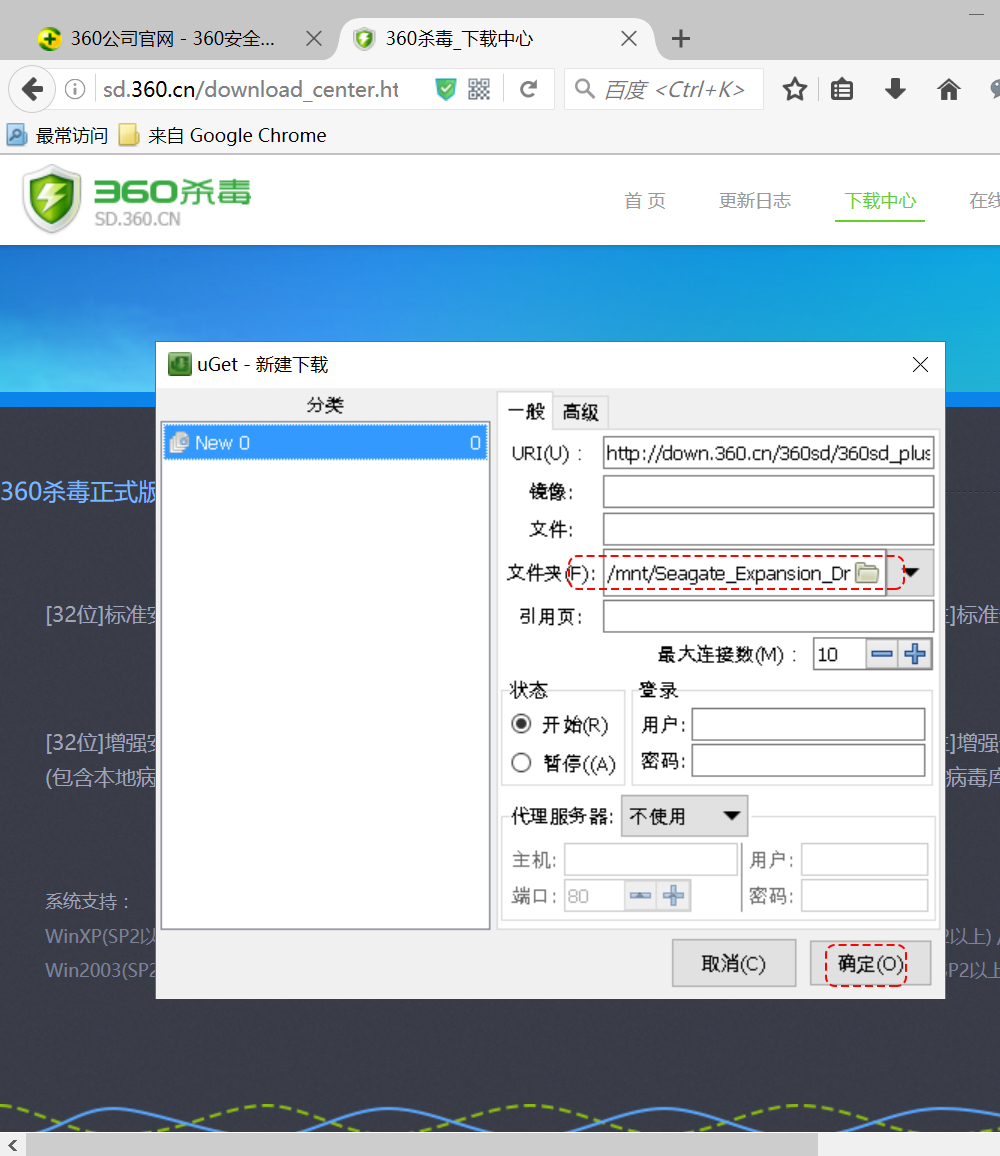
Task: Select the 开始(R) radio button
Action: 521,723
